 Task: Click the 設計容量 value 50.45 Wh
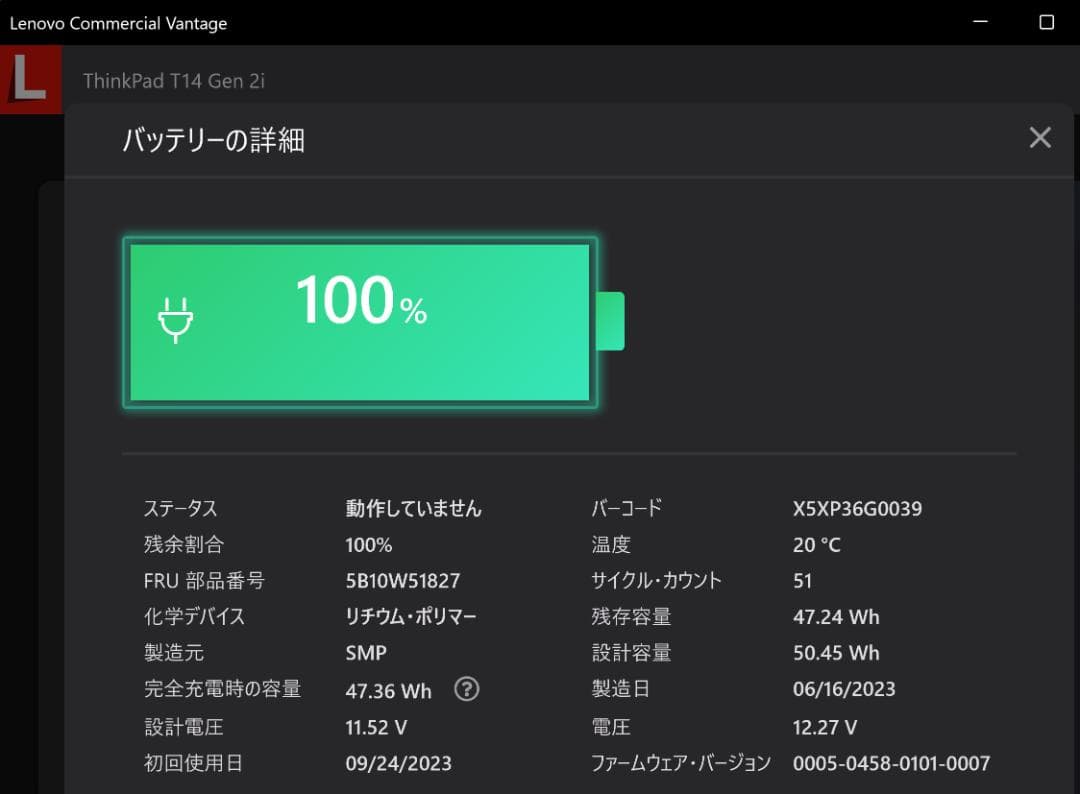click(x=837, y=653)
